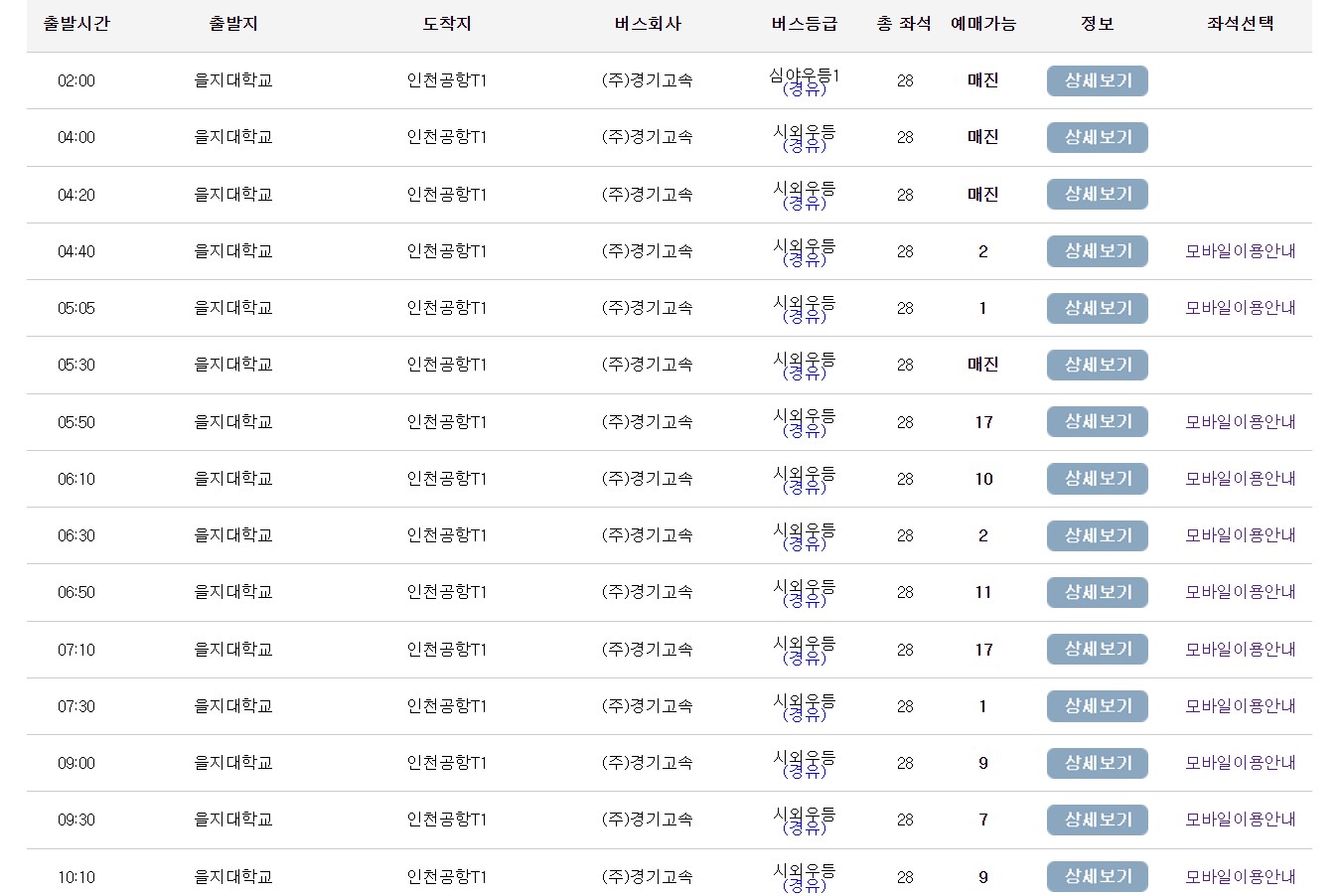Click 을지대학교 in the 09:00 row
Image resolution: width=1340 pixels, height=896 pixels.
[233, 763]
